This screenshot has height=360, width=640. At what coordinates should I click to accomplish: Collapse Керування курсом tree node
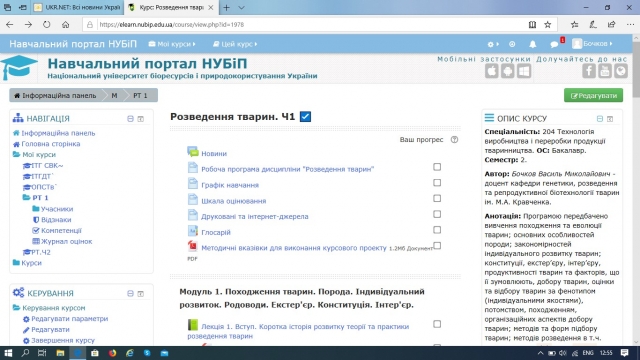coord(16,308)
